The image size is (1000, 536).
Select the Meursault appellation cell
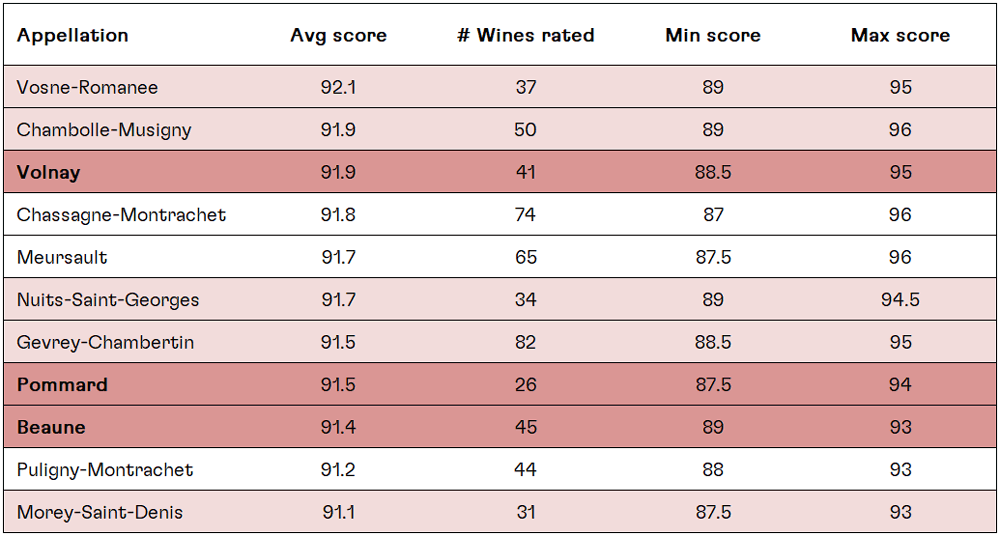click(x=62, y=258)
